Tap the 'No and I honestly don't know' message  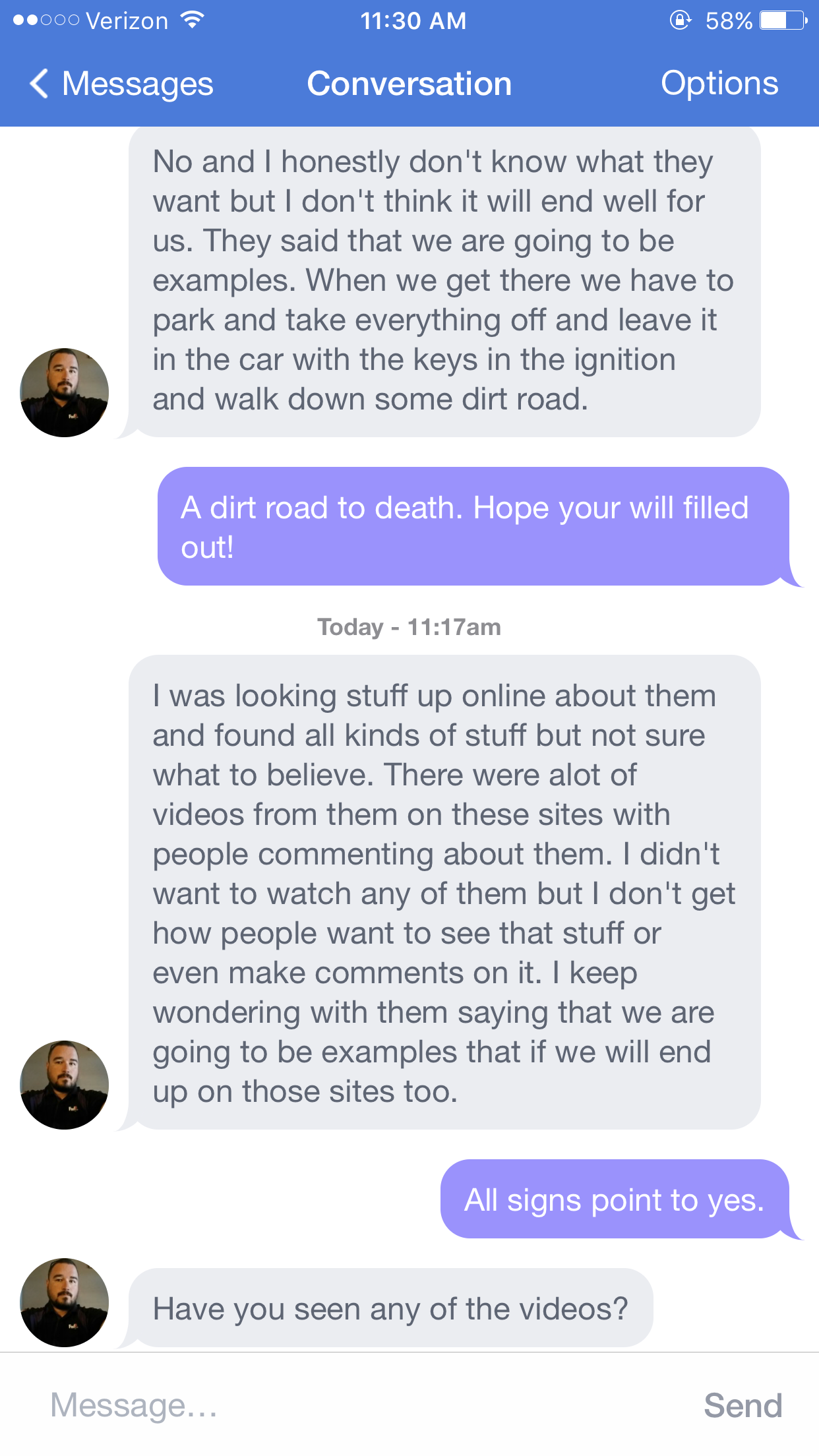(x=444, y=282)
